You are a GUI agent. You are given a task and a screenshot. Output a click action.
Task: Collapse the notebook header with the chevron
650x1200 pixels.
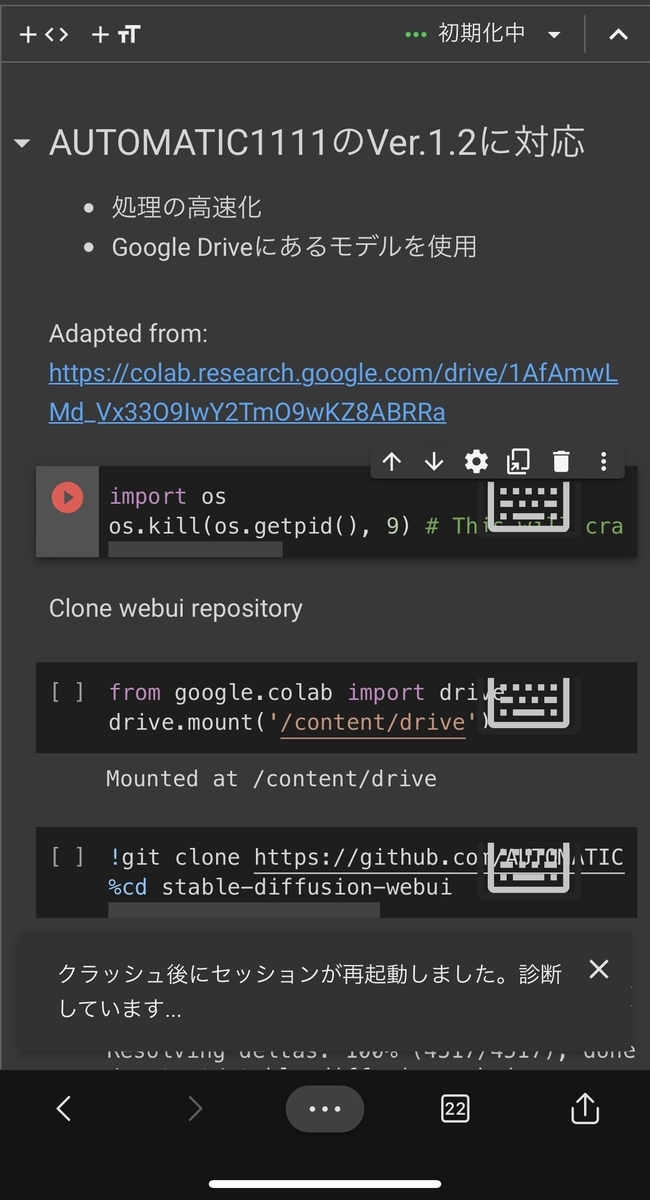coord(618,33)
